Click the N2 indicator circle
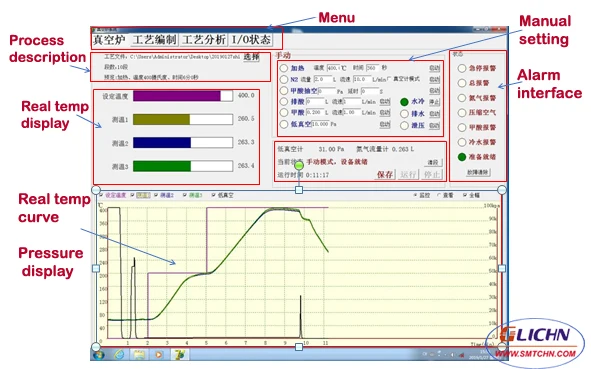This screenshot has height=369, width=591. (284, 79)
